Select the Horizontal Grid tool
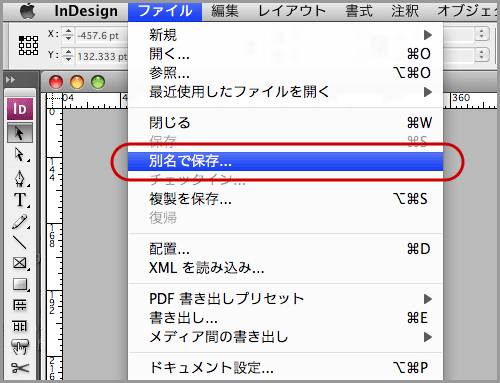Image resolution: width=500 pixels, height=383 pixels. point(20,305)
